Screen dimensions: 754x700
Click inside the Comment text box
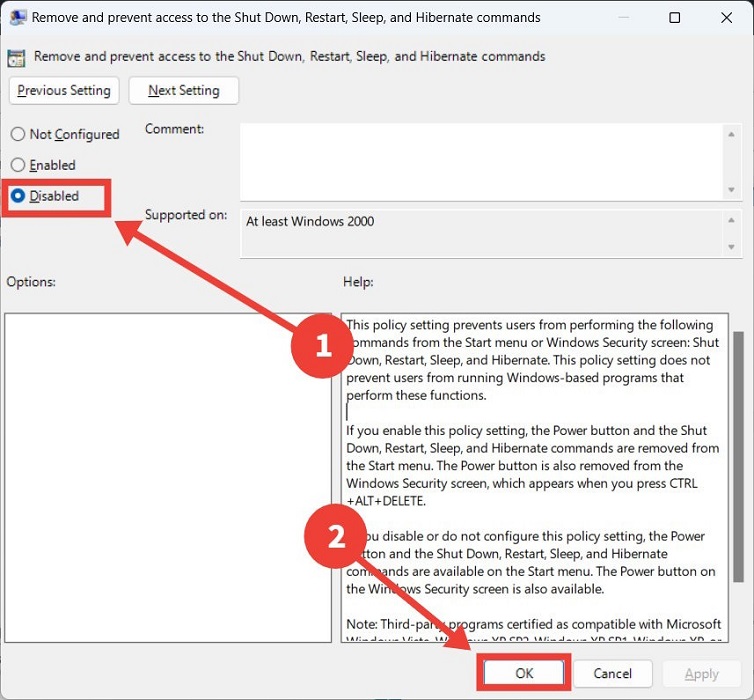(481, 162)
